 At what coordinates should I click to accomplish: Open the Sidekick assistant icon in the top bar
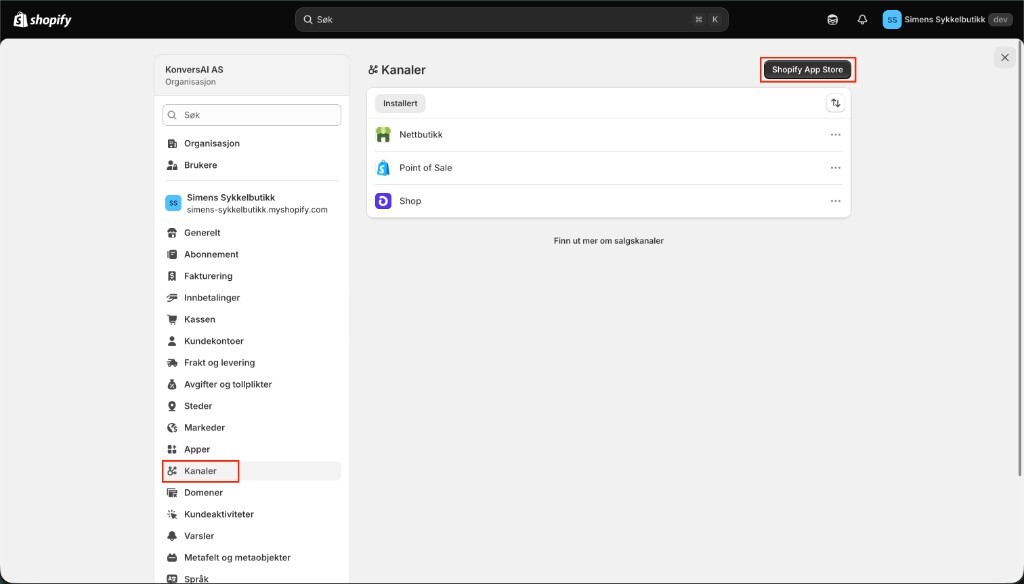(832, 20)
